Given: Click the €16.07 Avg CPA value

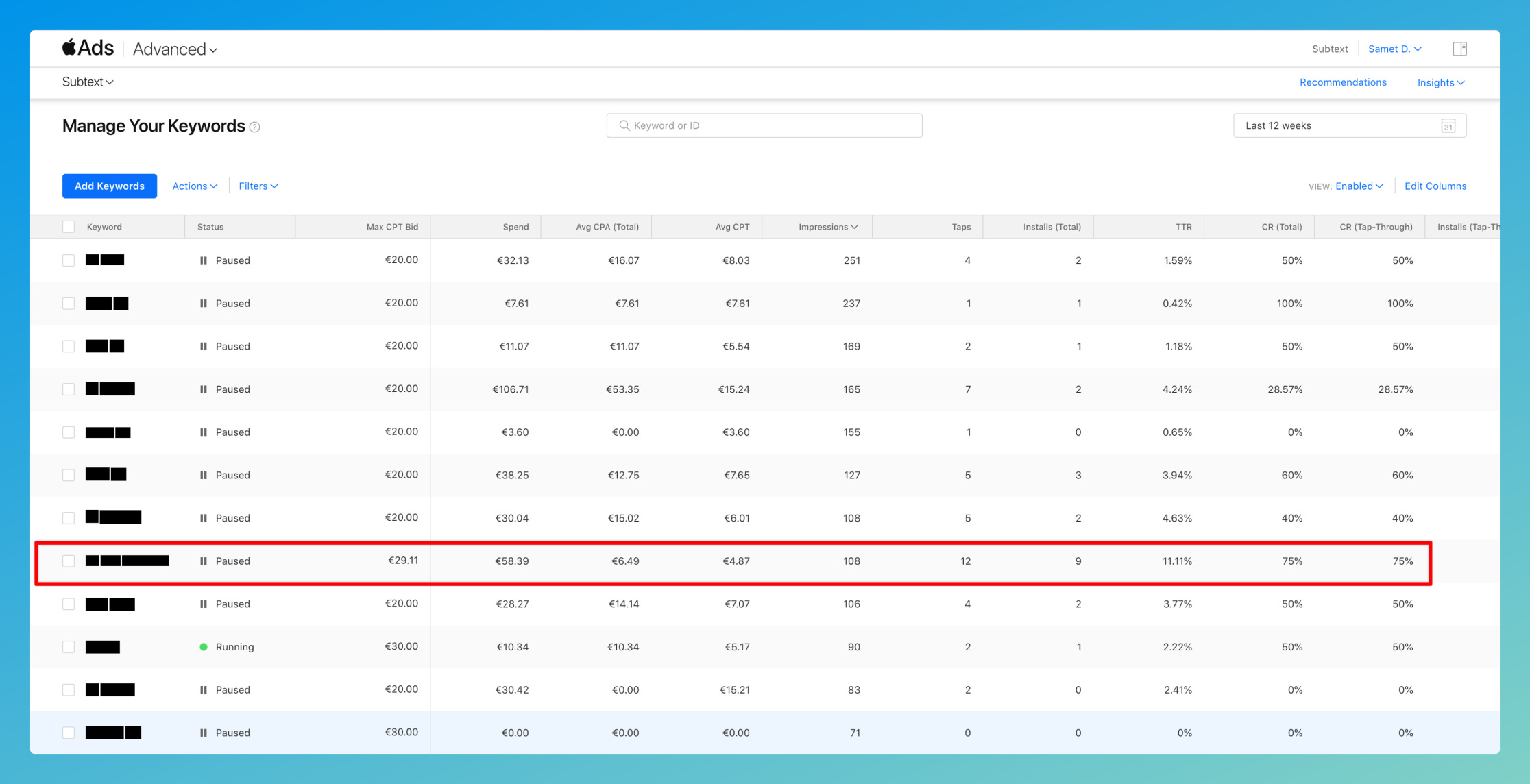Looking at the screenshot, I should (x=624, y=260).
